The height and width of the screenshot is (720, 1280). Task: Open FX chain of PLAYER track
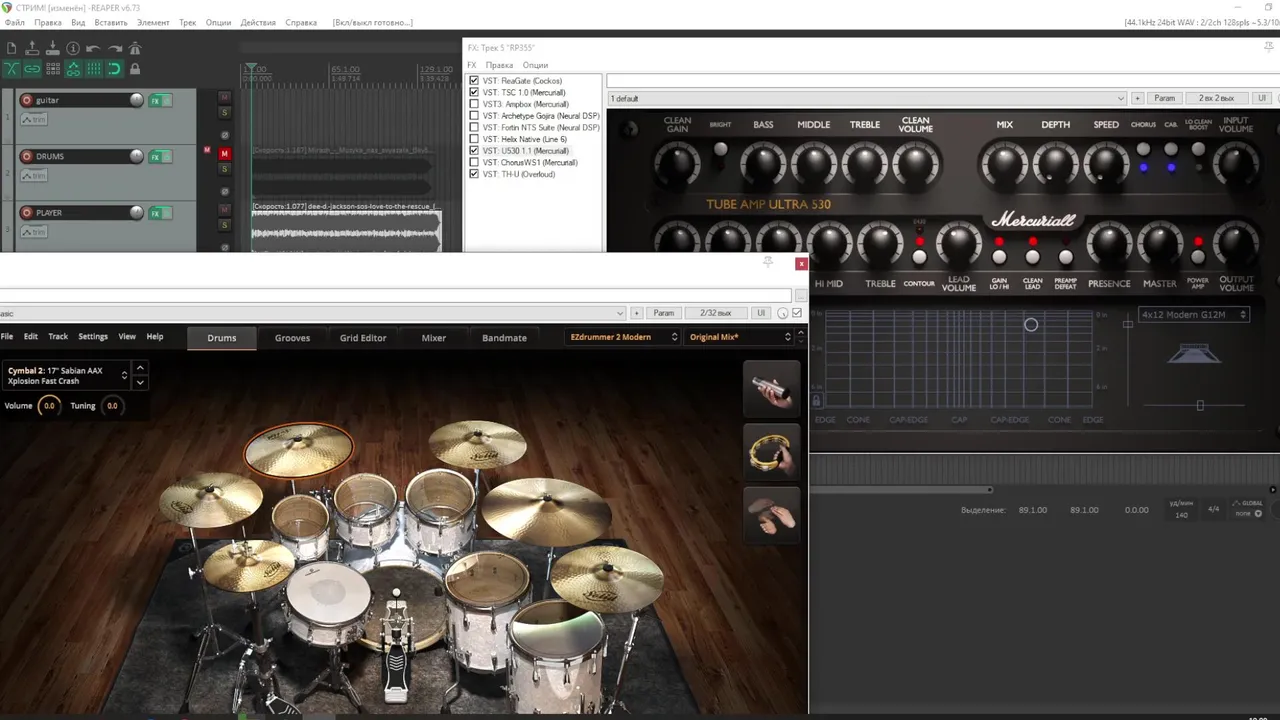(x=155, y=213)
